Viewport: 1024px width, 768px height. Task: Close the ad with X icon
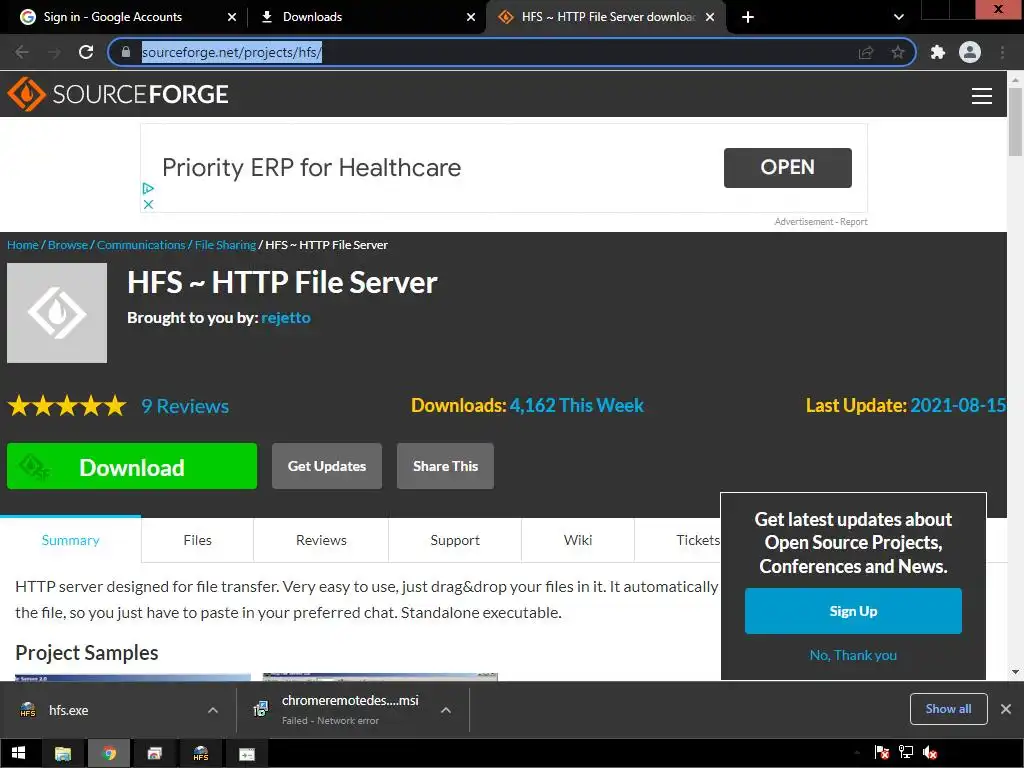click(x=148, y=204)
